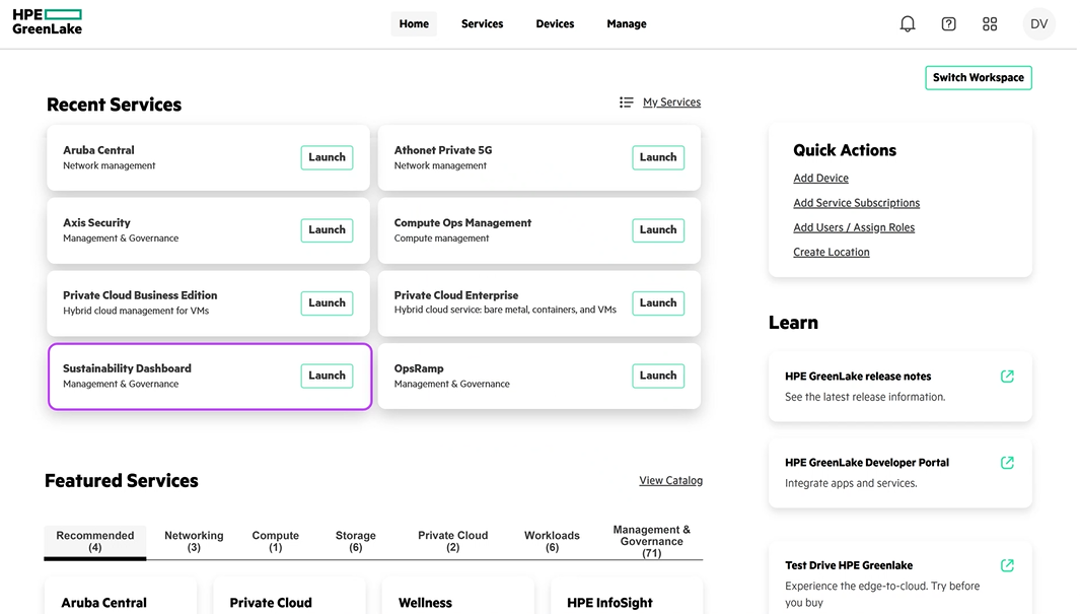Open external link icon for Developer Portal
This screenshot has height=614, width=1080.
point(1007,462)
